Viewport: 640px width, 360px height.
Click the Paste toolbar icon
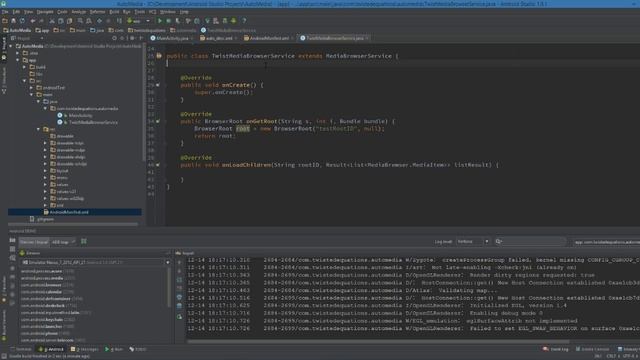(x=69, y=21)
